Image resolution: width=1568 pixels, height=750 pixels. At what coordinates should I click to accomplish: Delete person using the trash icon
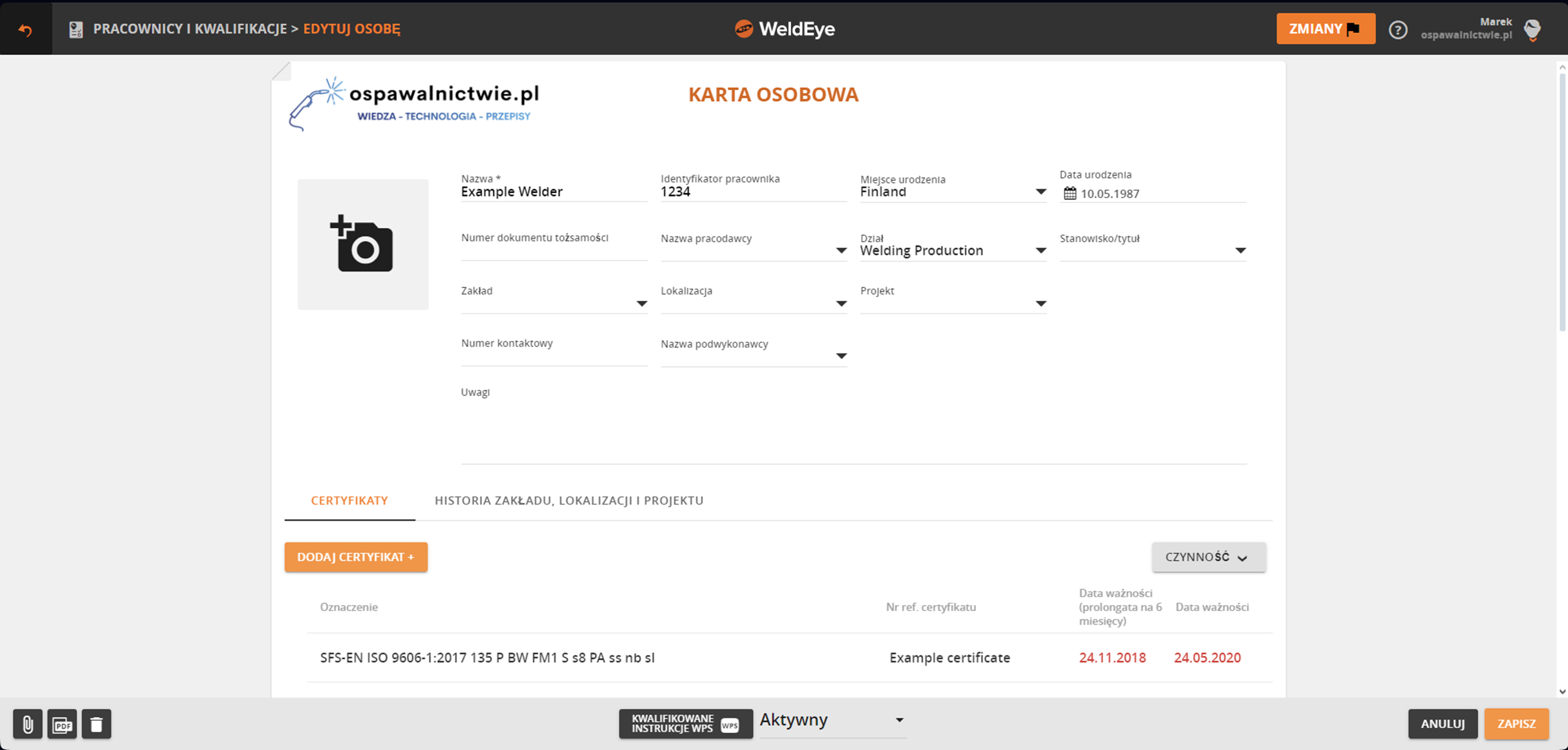[96, 724]
